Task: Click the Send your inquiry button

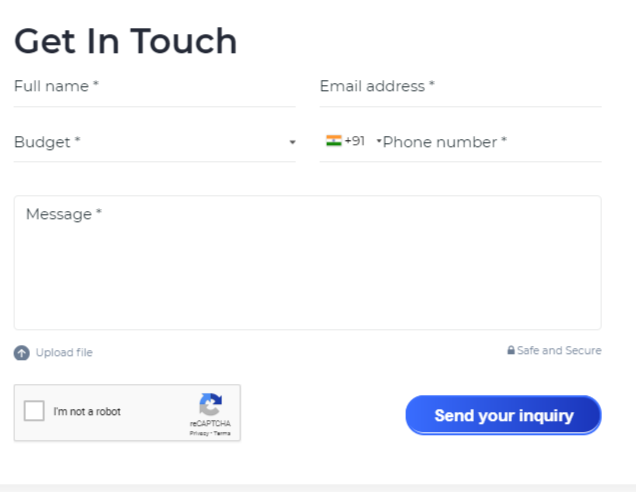Action: pyautogui.click(x=503, y=415)
